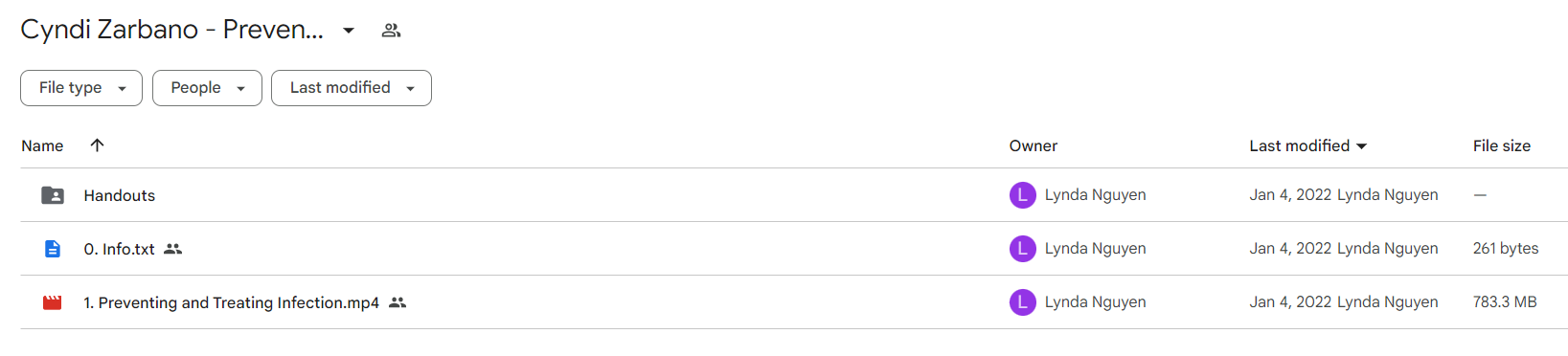Expand the People filter
Image resolution: width=1568 pixels, height=356 pixels.
[207, 88]
